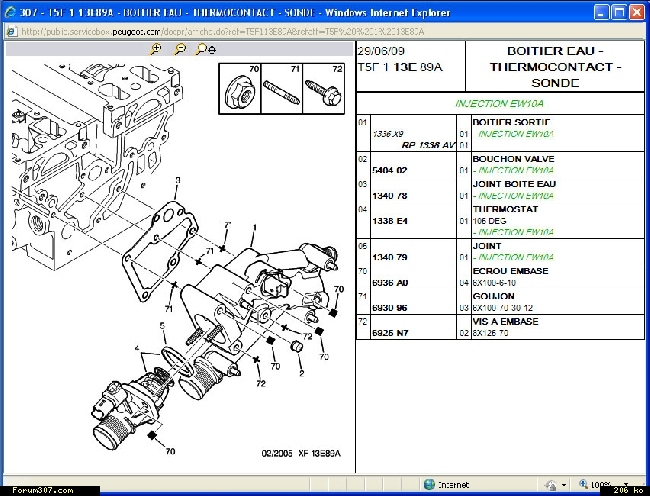This screenshot has height=496, width=650.
Task: Select part number 6930 96
Action: tap(390, 308)
